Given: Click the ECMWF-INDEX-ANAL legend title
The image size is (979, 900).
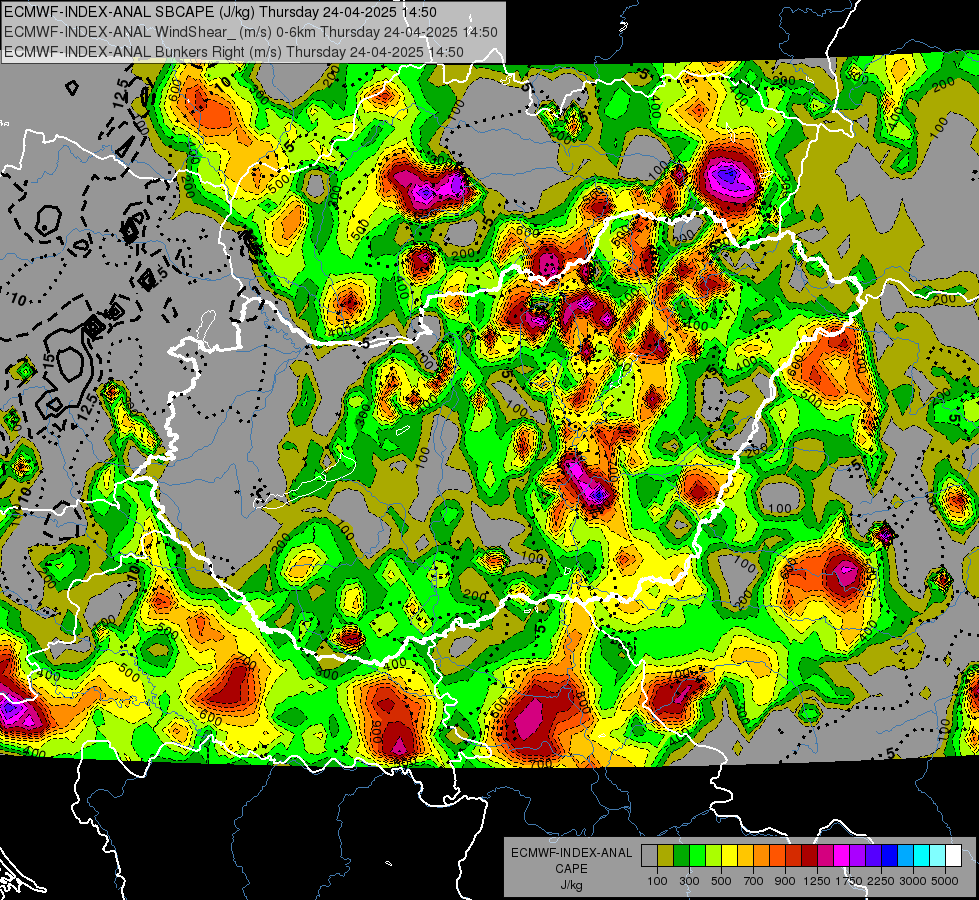Looking at the screenshot, I should coord(572,853).
